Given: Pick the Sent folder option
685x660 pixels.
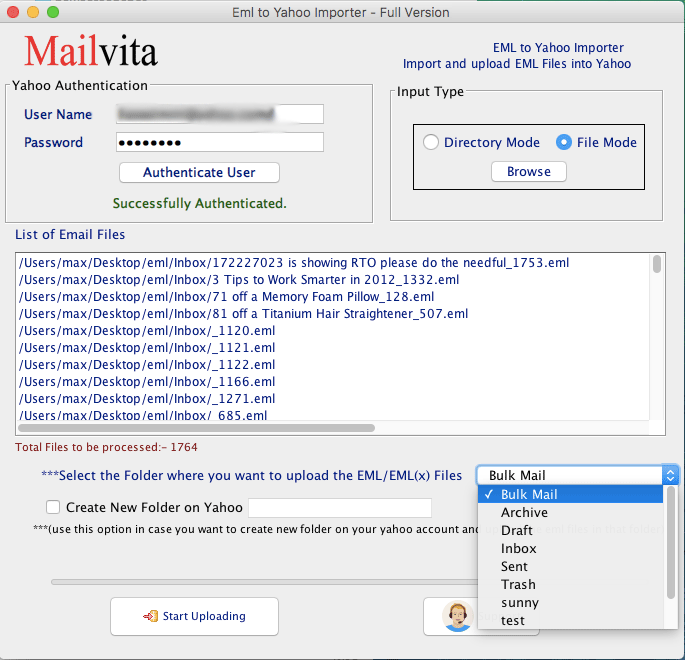Looking at the screenshot, I should coord(514,566).
